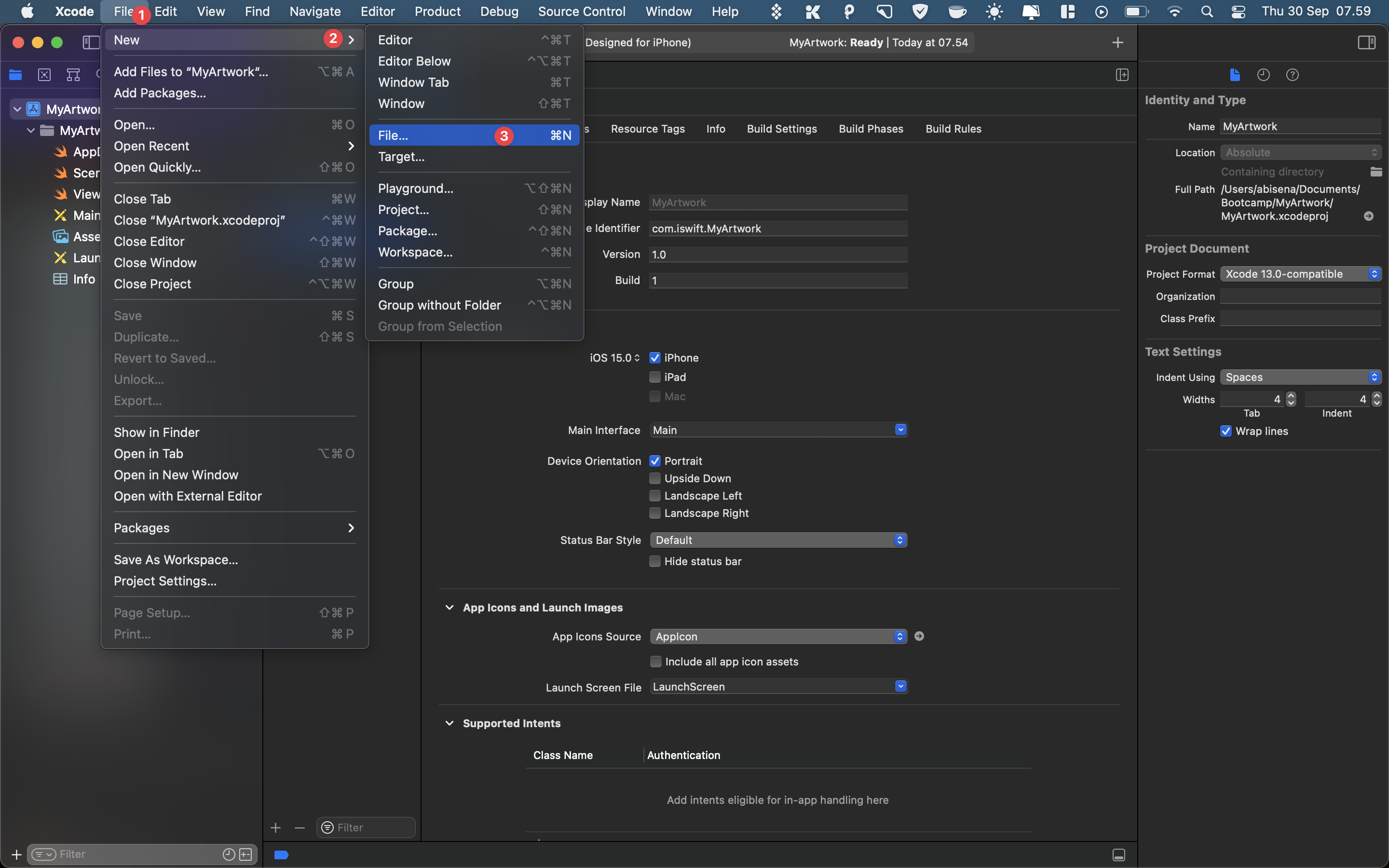
Task: Show the History inspector icon
Action: coord(1263,75)
